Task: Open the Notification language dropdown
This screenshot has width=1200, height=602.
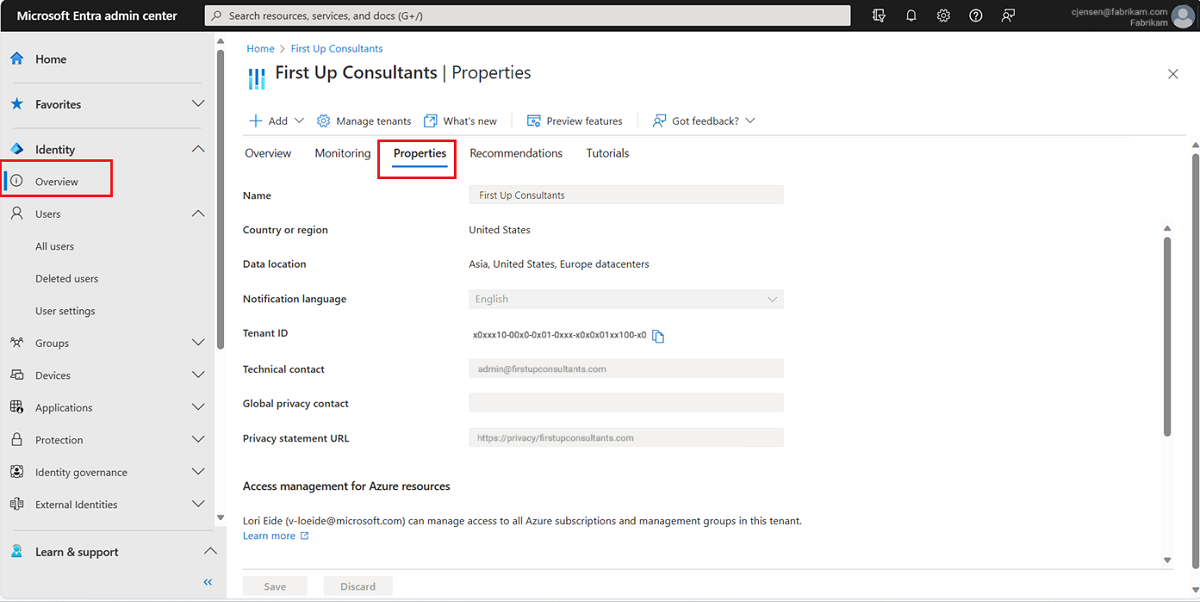Action: click(x=770, y=298)
